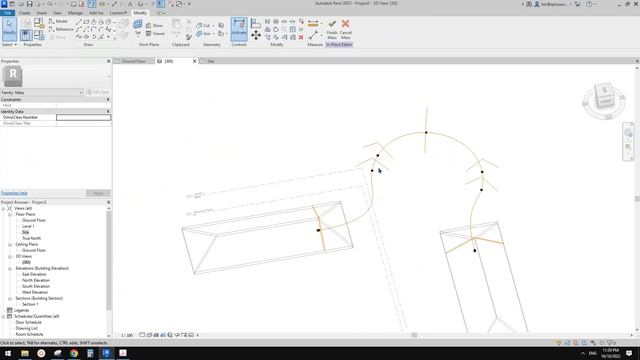
Task: Click the Windows Start button
Action: (8, 353)
